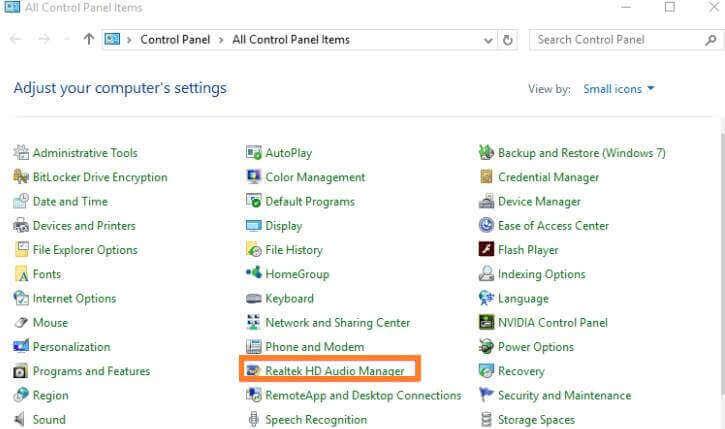725x429 pixels.
Task: Click the Security and Maintenance flag icon
Action: (486, 395)
